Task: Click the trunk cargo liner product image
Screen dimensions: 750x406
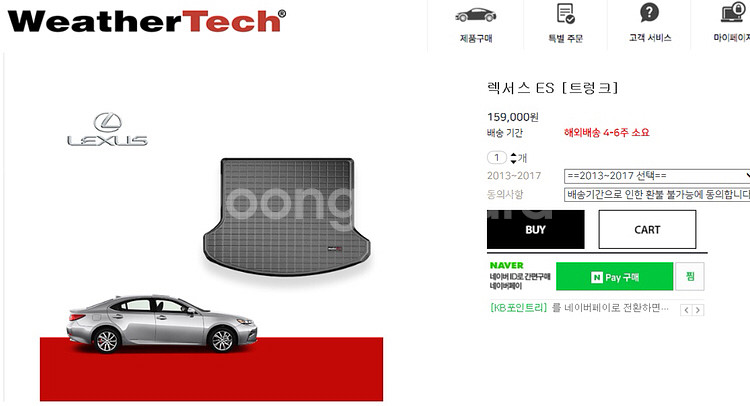Action: pos(287,217)
